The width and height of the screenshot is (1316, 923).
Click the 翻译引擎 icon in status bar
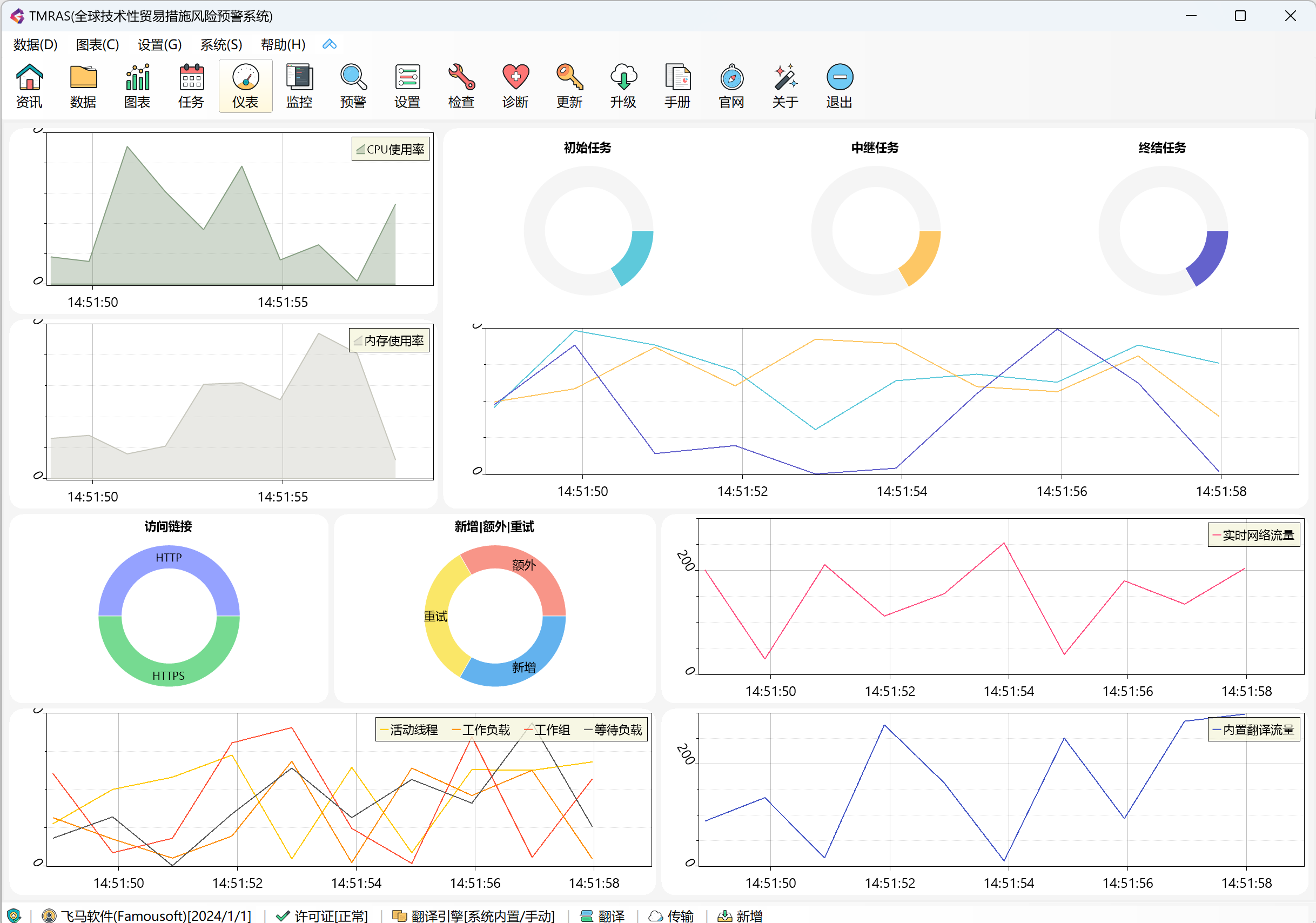(400, 915)
